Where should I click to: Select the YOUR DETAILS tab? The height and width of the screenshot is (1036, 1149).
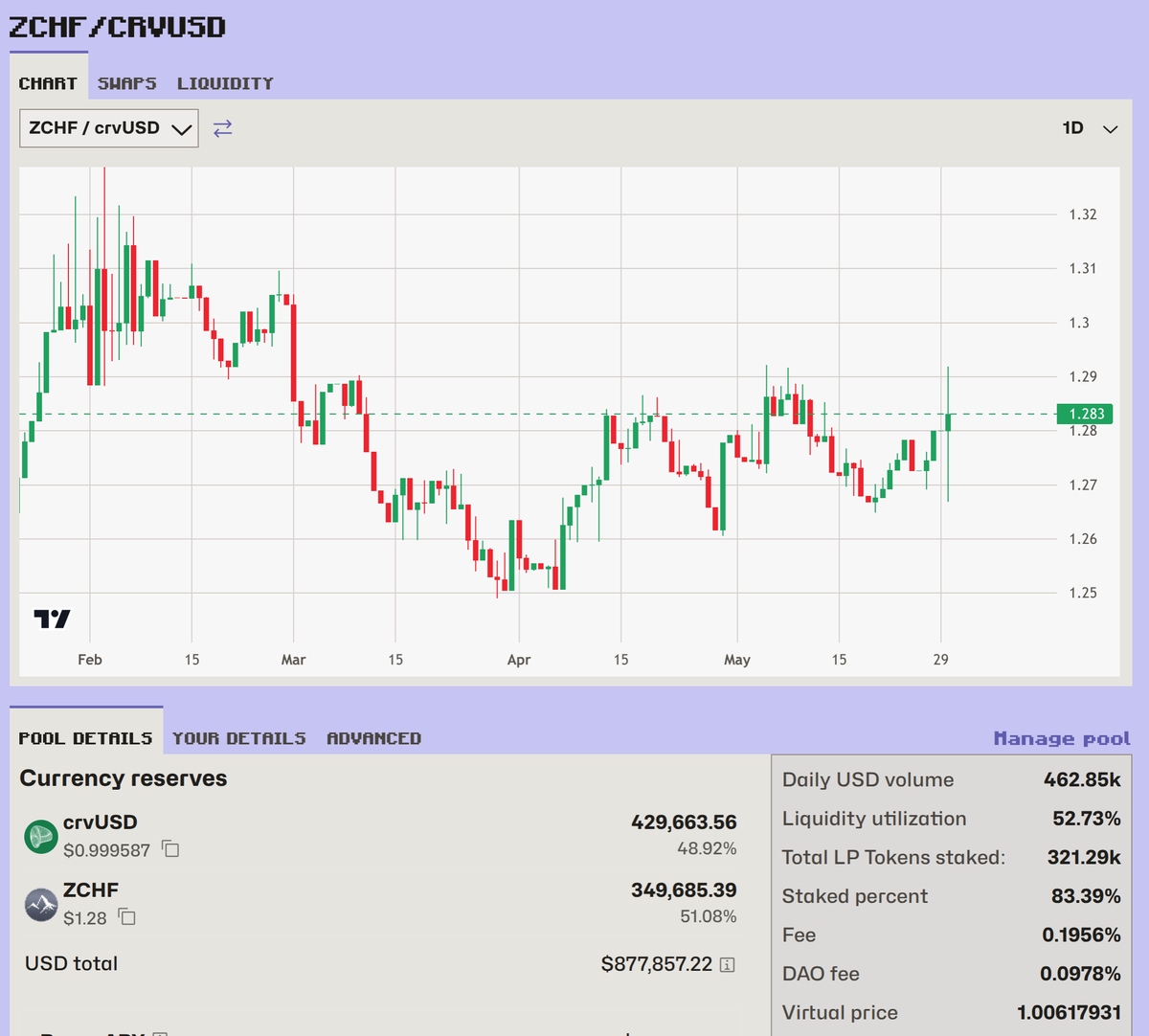(x=239, y=738)
